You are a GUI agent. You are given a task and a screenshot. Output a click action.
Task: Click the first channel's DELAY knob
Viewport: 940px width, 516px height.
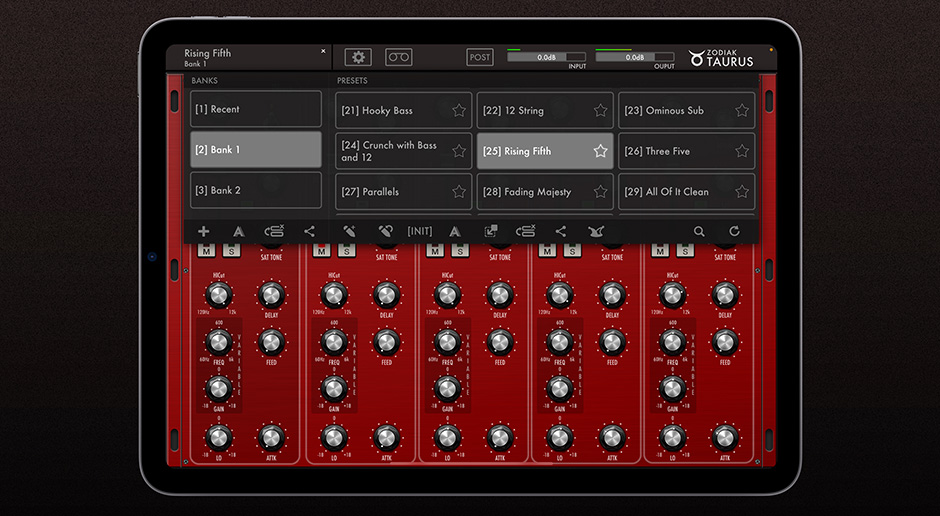coord(271,295)
